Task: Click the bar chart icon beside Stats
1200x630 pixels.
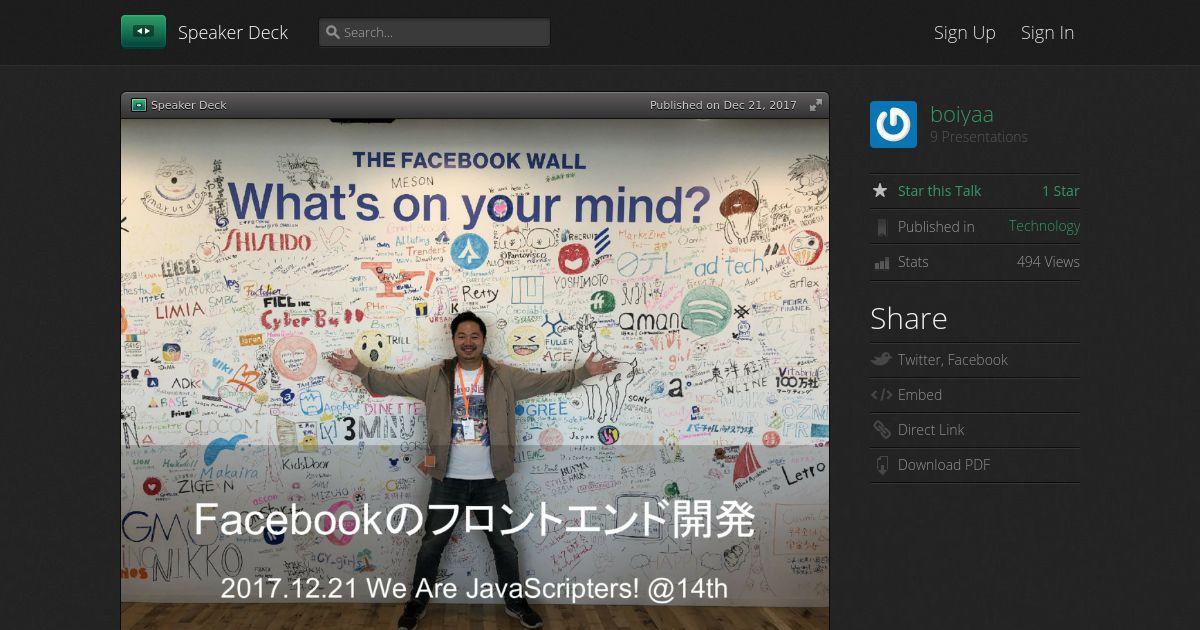Action: click(881, 263)
